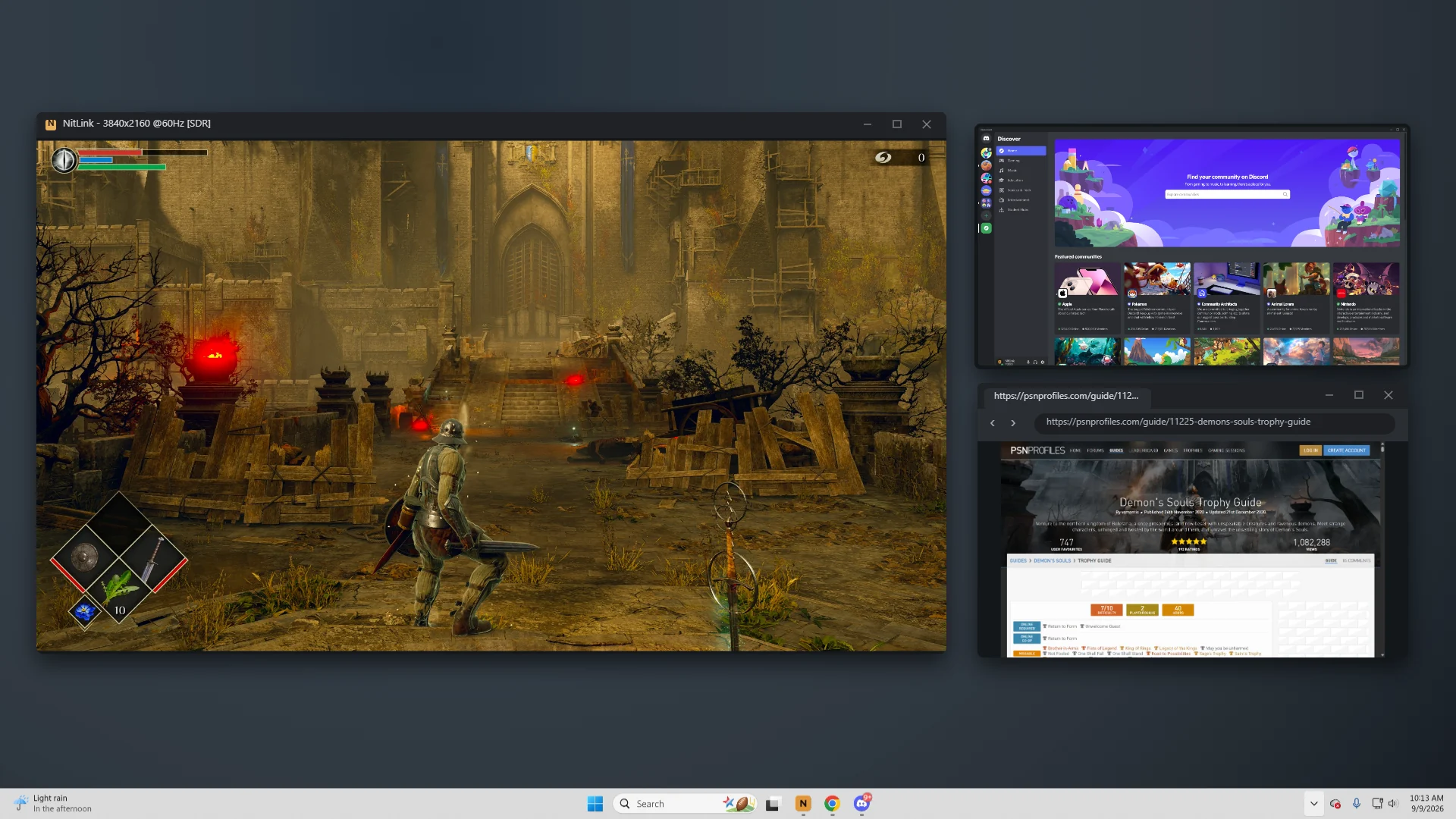Click the sword weapon slot in the game HUD

click(154, 560)
